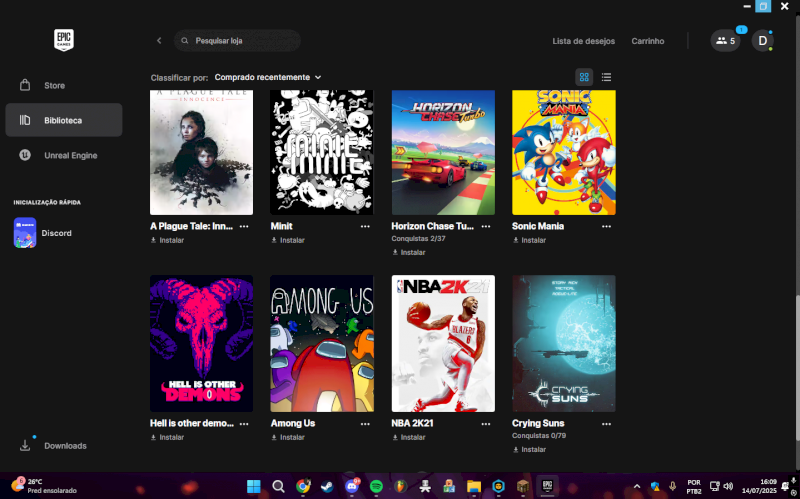Open Among Us cover art
Viewport: 800px width, 499px height.
322,343
